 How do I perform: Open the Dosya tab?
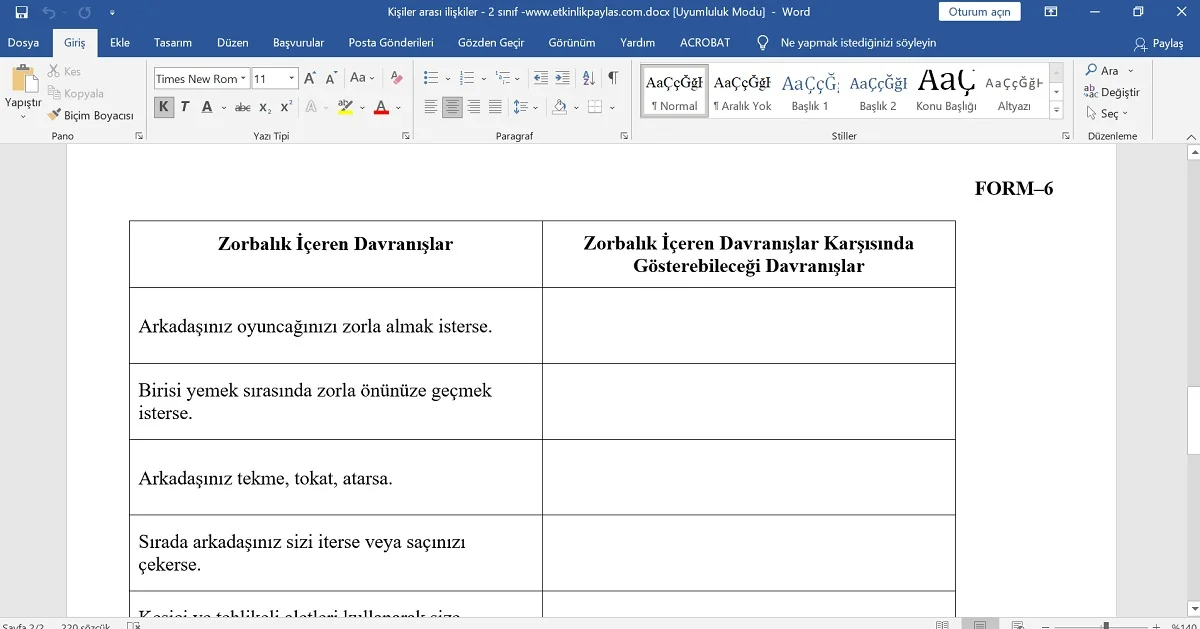[x=23, y=43]
